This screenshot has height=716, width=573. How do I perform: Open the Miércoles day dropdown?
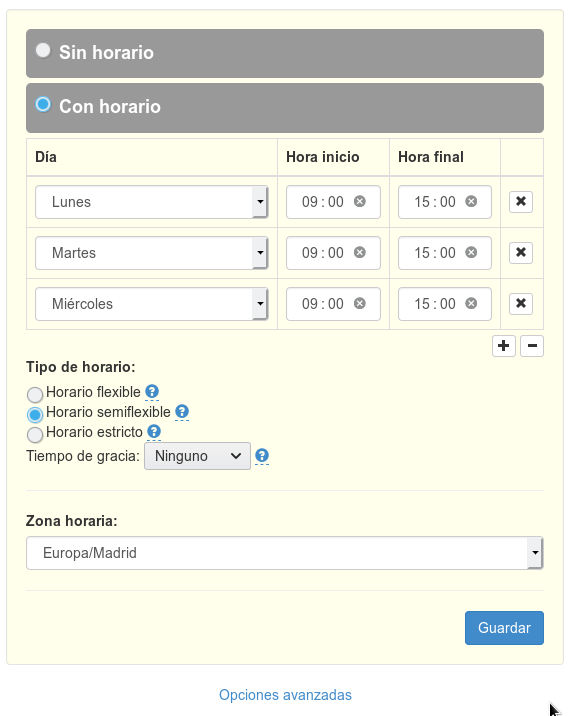[151, 304]
